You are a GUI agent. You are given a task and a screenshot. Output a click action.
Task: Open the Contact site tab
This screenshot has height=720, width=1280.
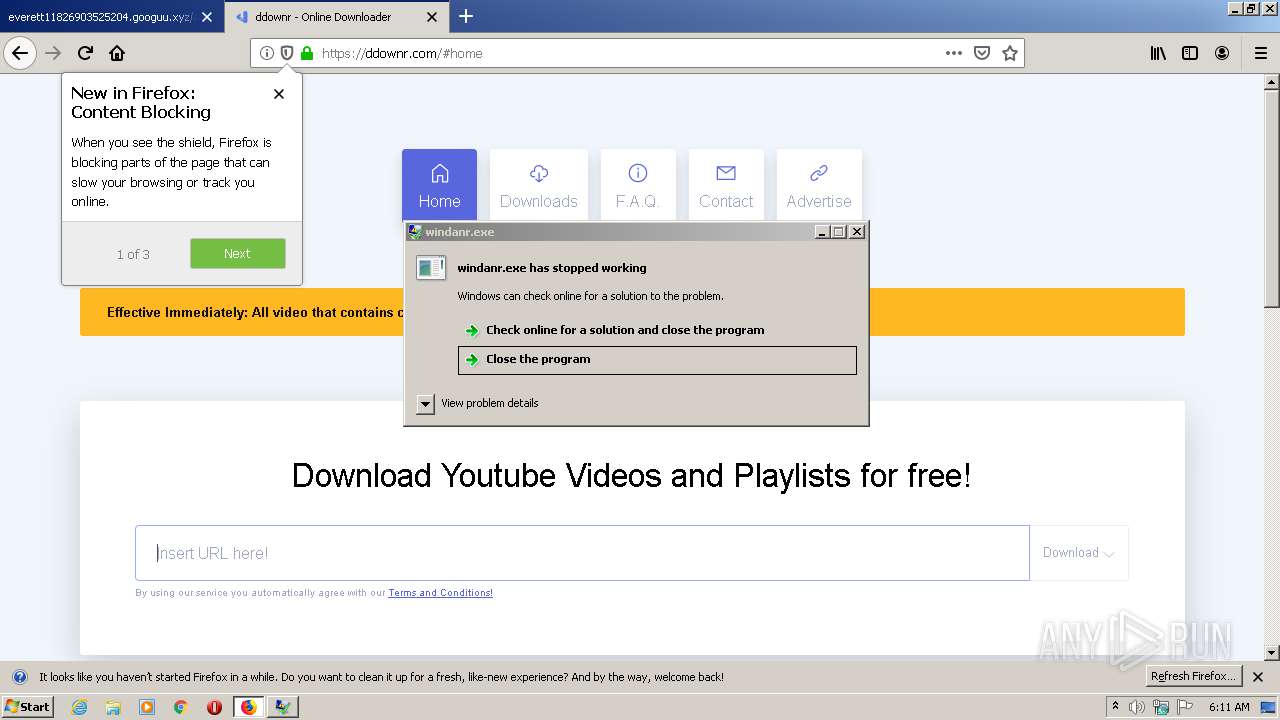click(x=726, y=186)
